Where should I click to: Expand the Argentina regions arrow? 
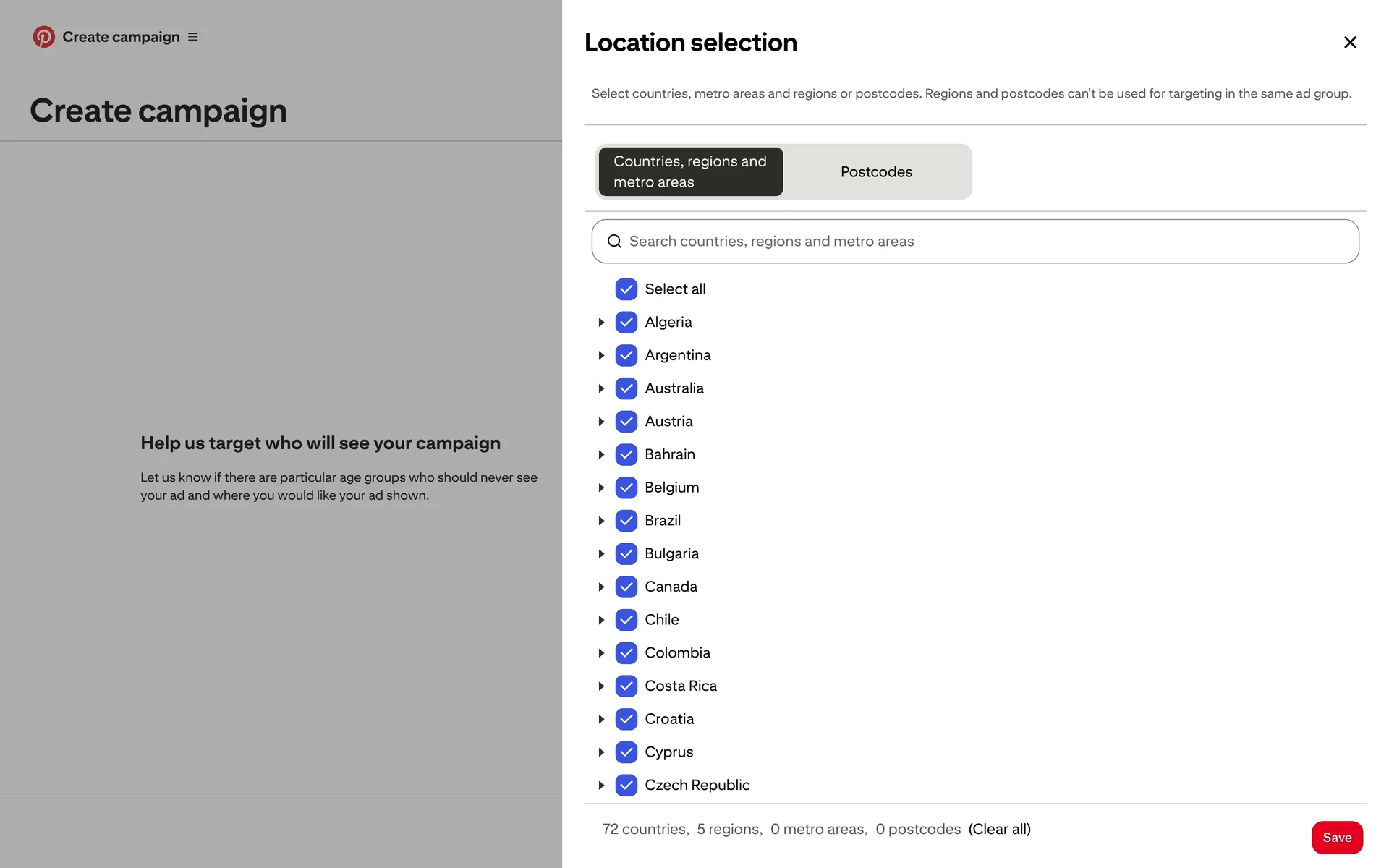point(601,355)
